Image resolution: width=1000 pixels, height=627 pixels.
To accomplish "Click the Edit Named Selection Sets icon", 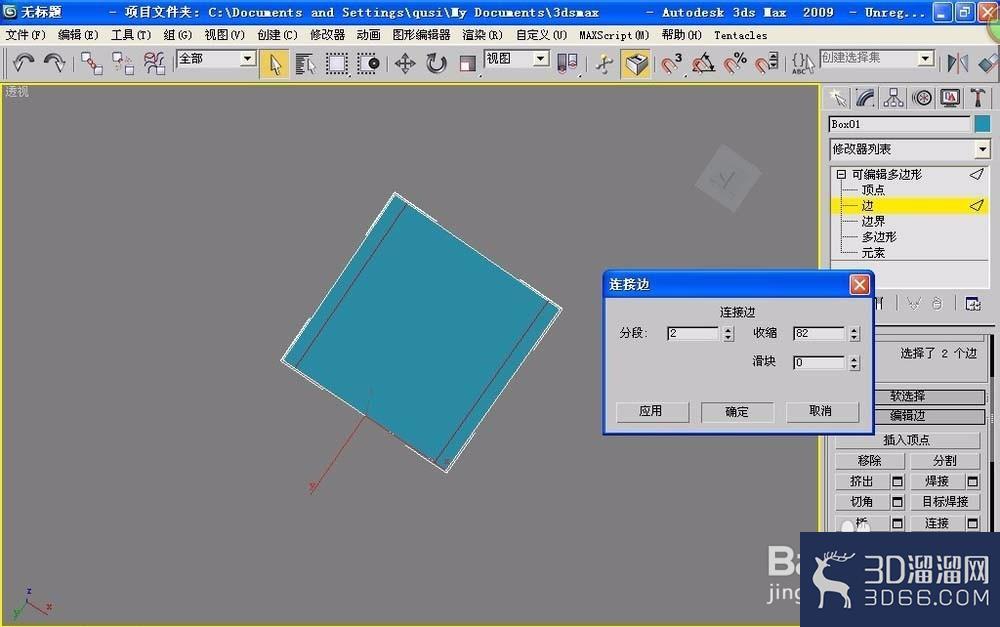I will coord(802,63).
